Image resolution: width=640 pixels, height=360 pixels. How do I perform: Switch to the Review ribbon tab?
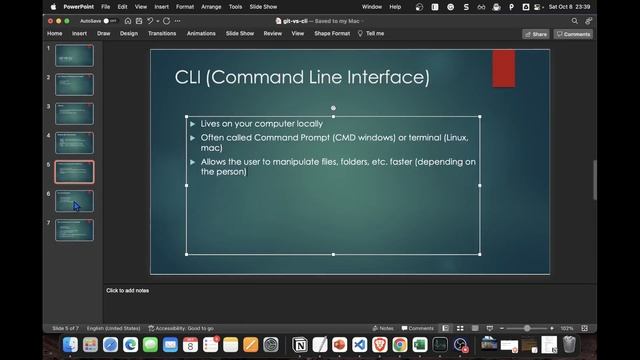tap(273, 33)
